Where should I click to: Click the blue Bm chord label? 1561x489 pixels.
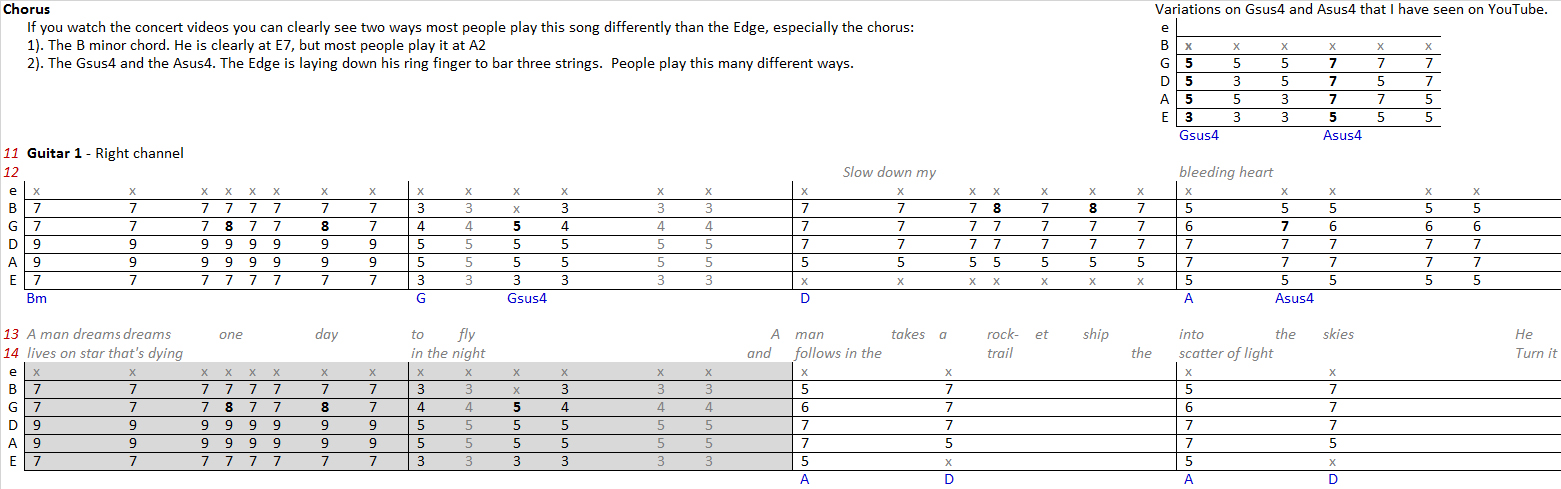36,298
